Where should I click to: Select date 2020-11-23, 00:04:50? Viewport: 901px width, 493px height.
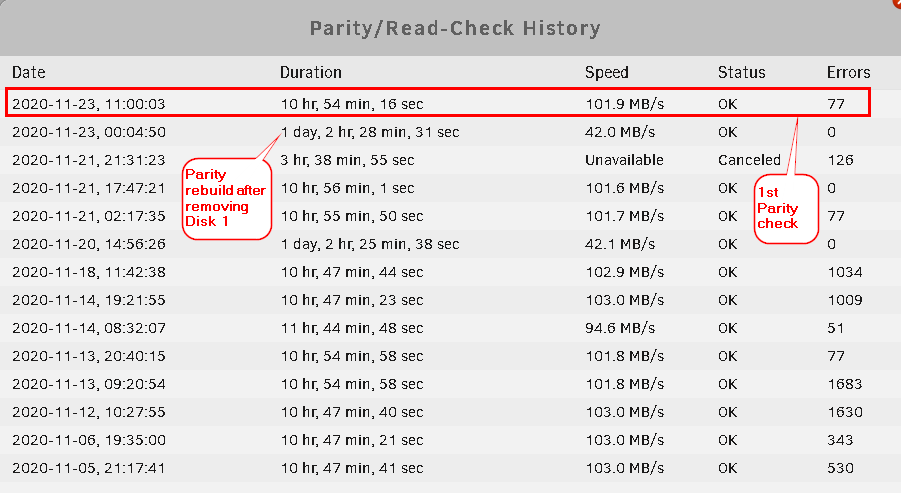pos(88,132)
